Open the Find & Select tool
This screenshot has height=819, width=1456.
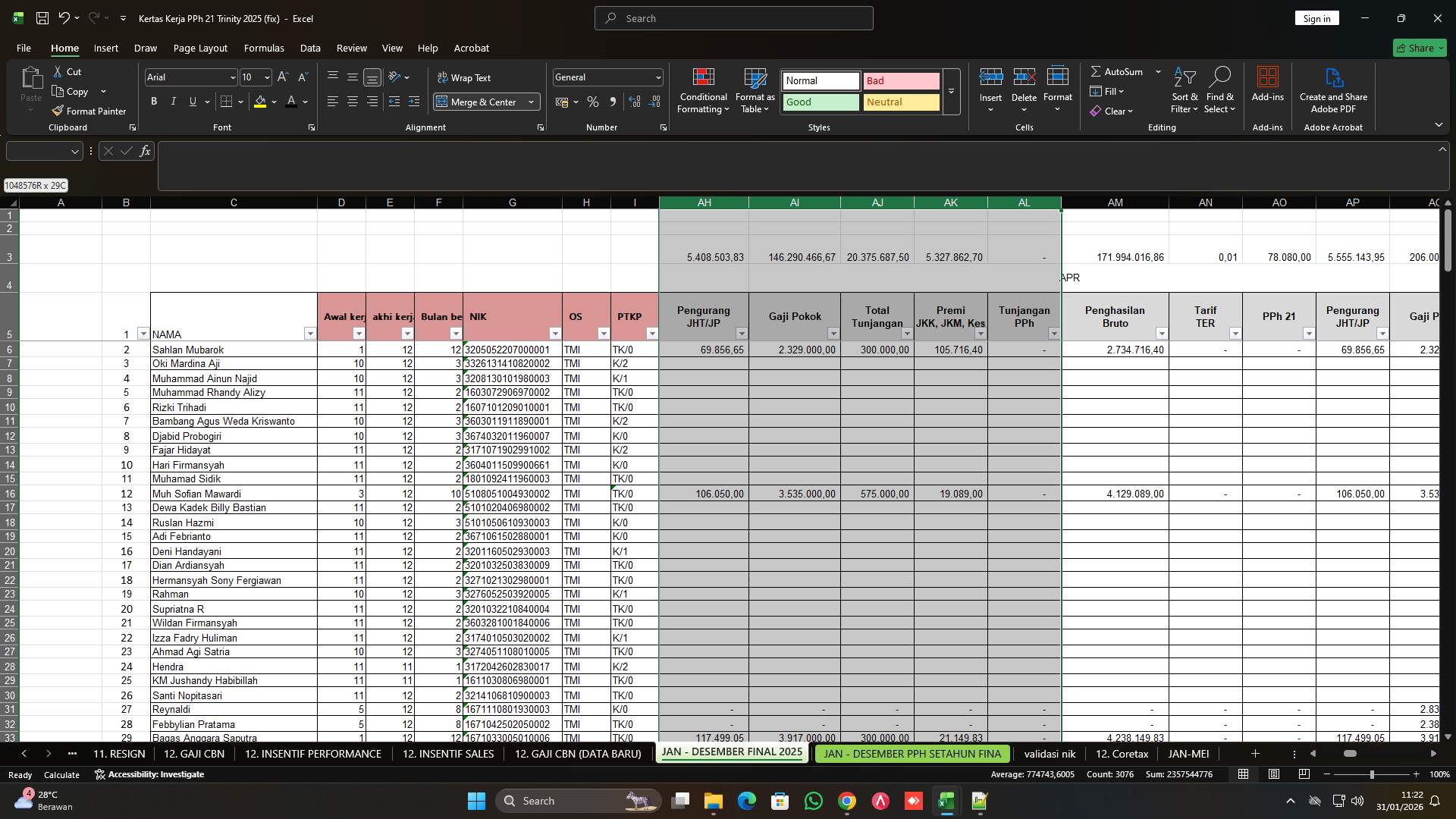1220,89
